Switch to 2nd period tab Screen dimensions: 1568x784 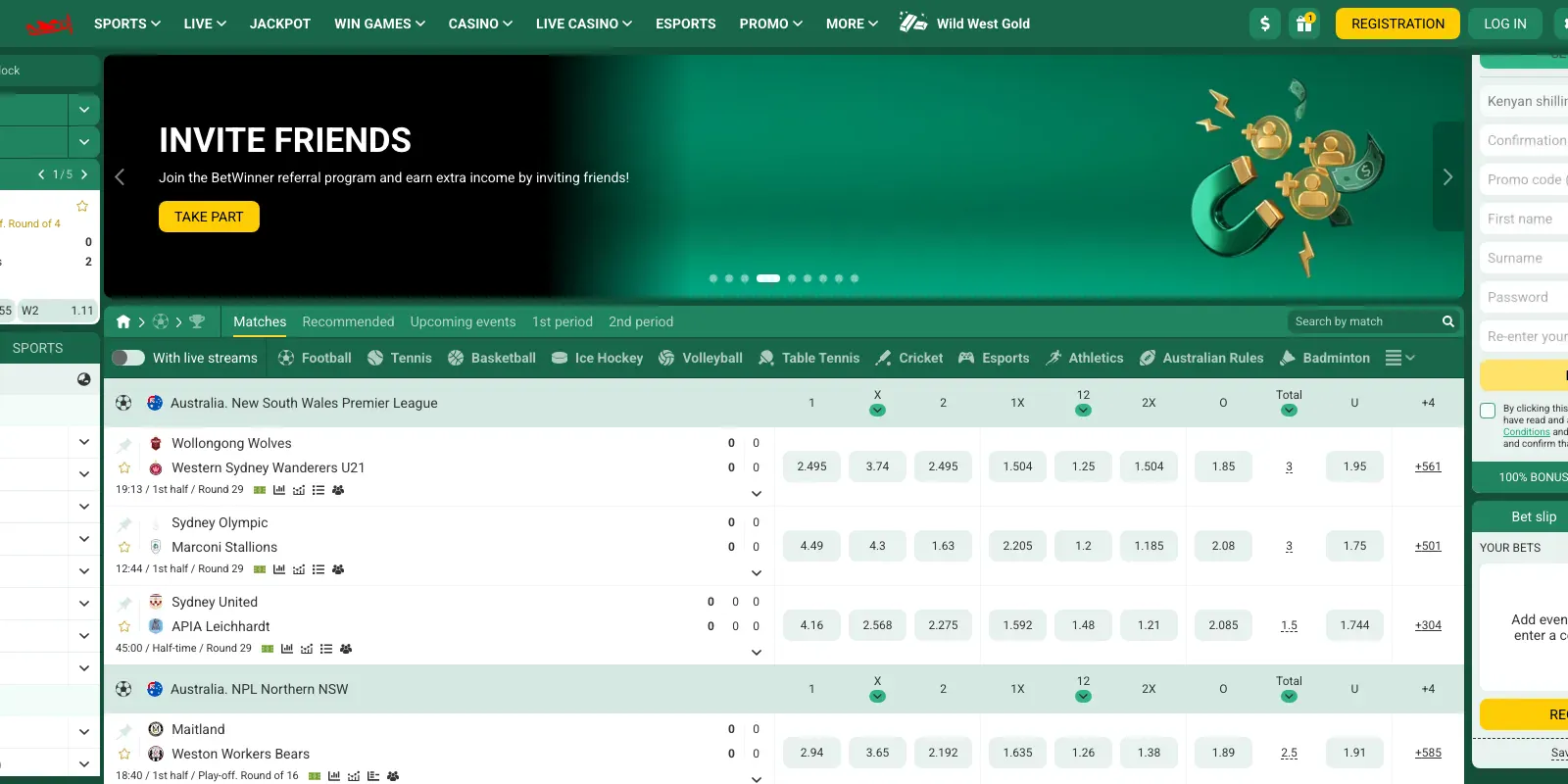pos(641,321)
